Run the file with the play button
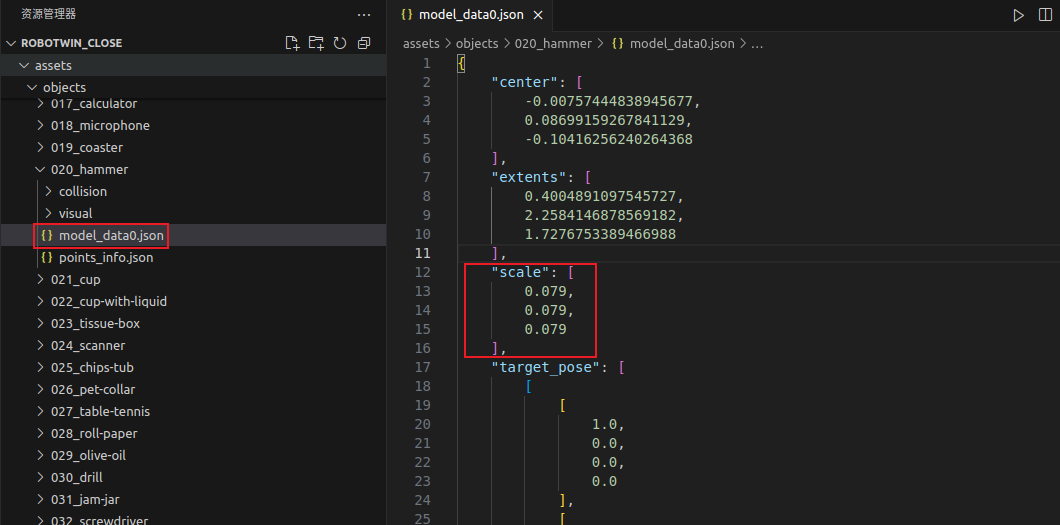Screen dimensions: 1060x525 tap(1018, 15)
